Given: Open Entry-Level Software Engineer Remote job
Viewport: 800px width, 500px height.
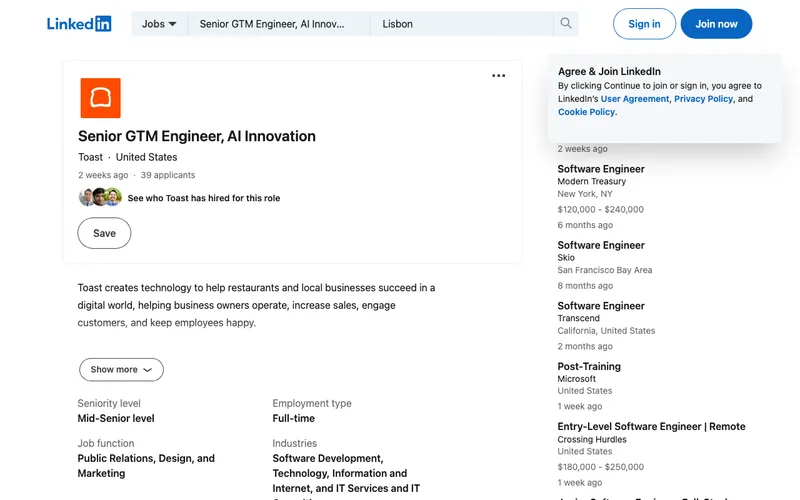Looking at the screenshot, I should [x=651, y=427].
